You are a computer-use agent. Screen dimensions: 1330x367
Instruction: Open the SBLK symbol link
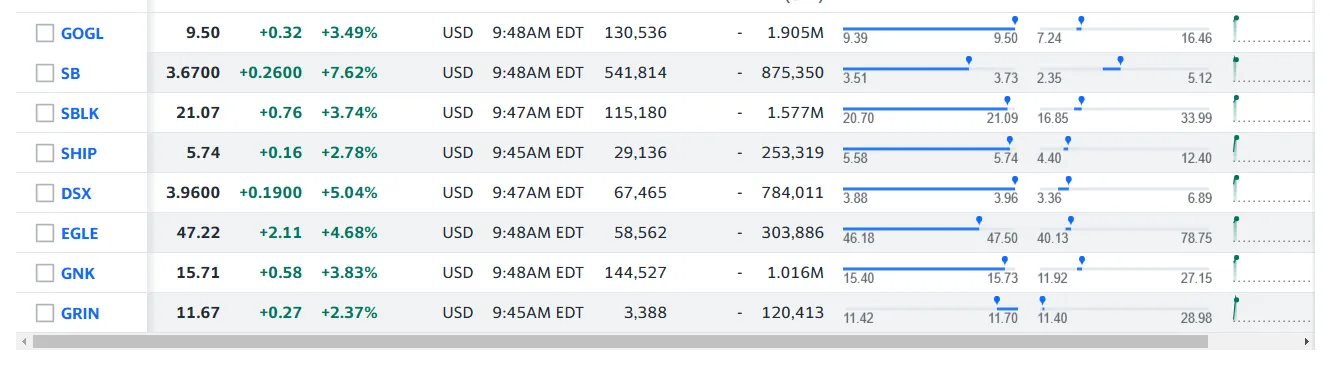80,113
